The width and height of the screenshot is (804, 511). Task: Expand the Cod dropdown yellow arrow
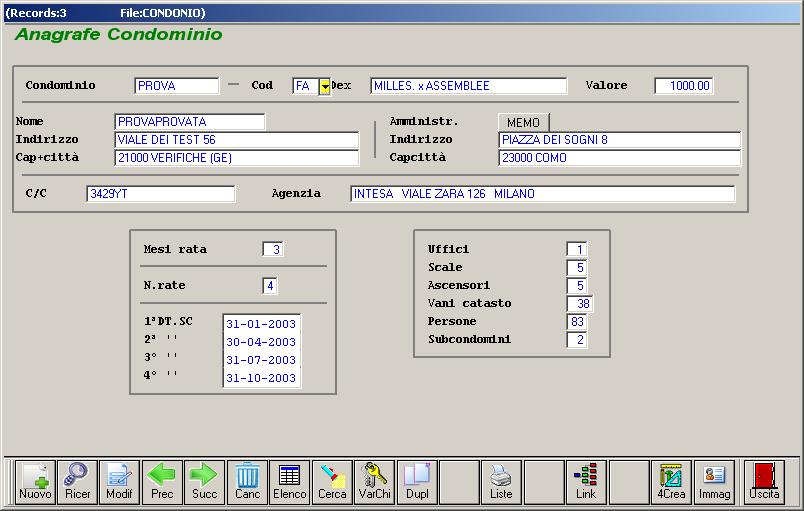(x=325, y=87)
